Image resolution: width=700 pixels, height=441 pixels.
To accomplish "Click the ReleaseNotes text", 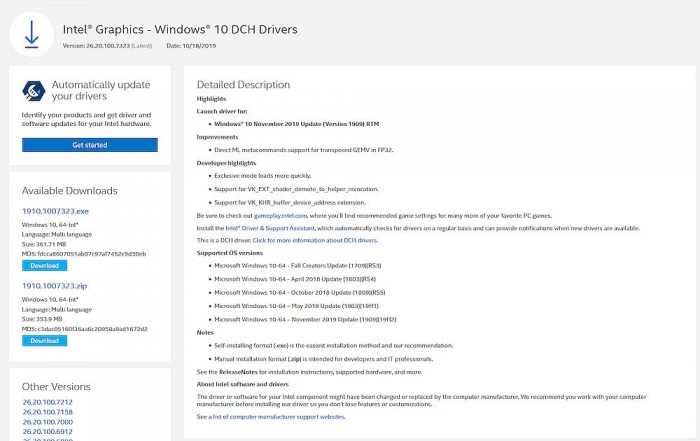I will pos(238,372).
